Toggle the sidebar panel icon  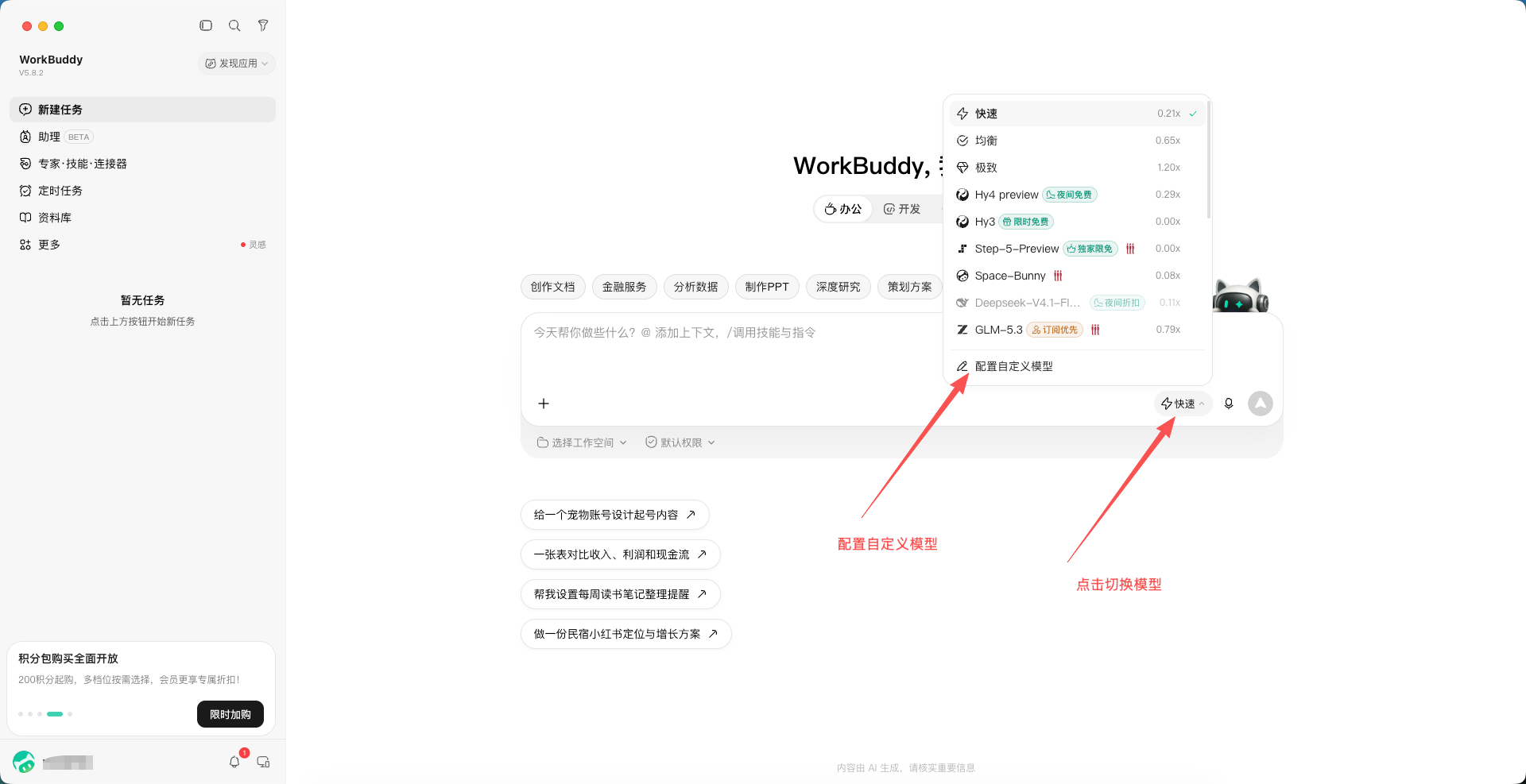(x=206, y=25)
